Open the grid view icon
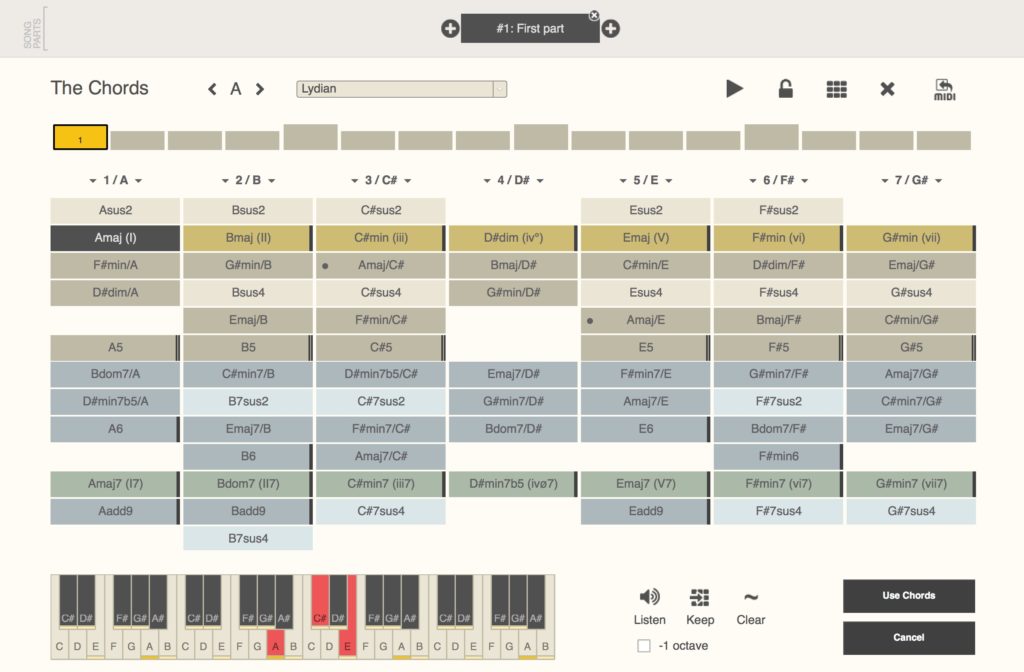 [x=837, y=89]
